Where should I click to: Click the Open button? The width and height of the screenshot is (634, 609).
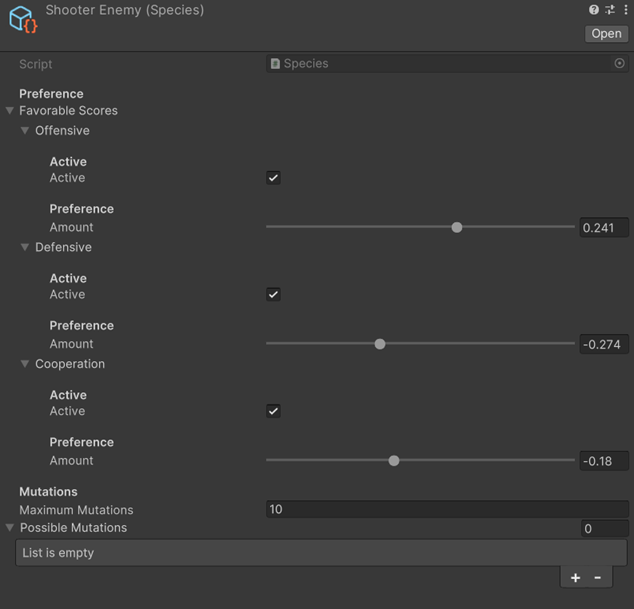tap(606, 34)
